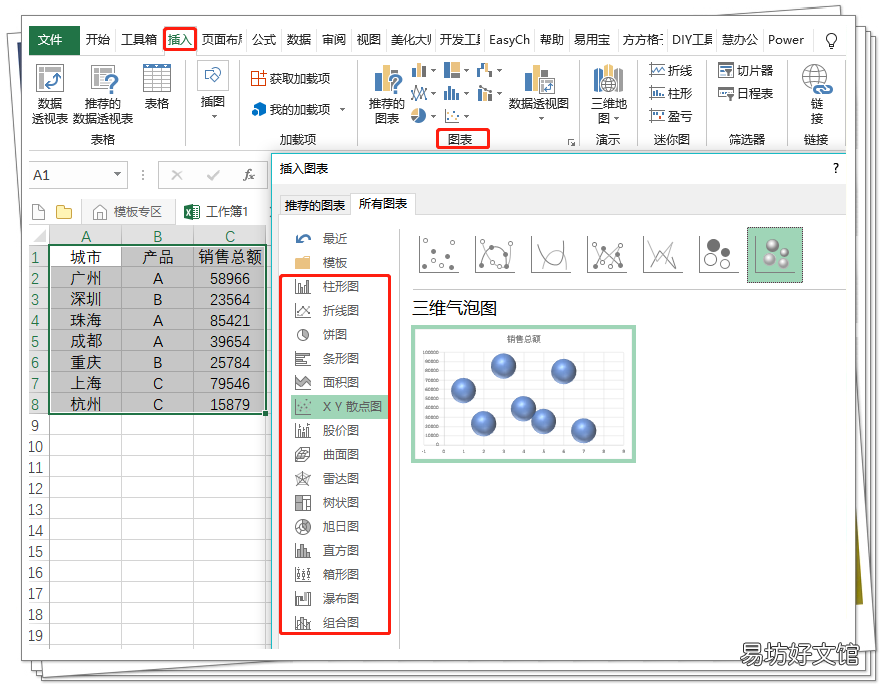The height and width of the screenshot is (686, 887).
Task: Open My Add-ins (我的加载项) dropdown arrow
Action: pyautogui.click(x=342, y=109)
